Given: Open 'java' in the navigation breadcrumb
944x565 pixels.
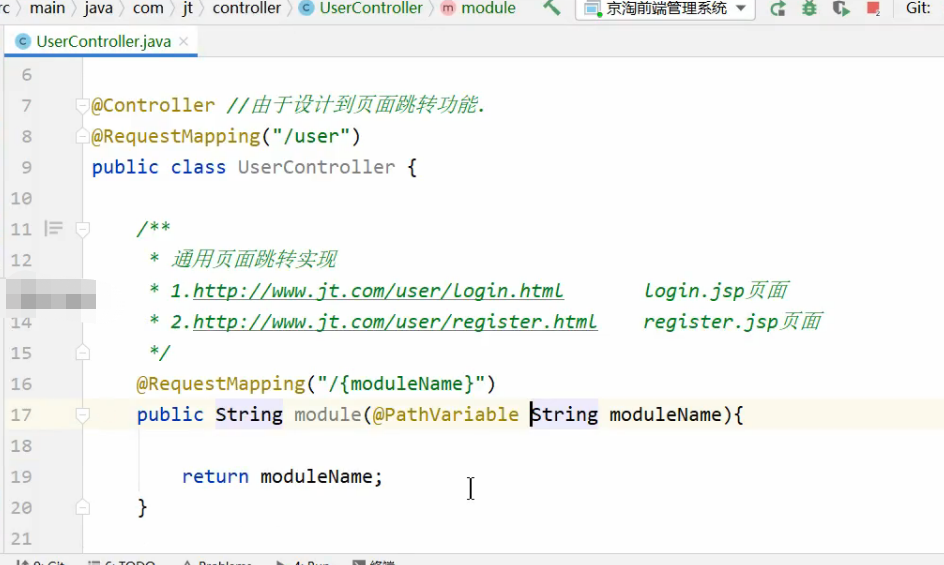Looking at the screenshot, I should point(98,8).
